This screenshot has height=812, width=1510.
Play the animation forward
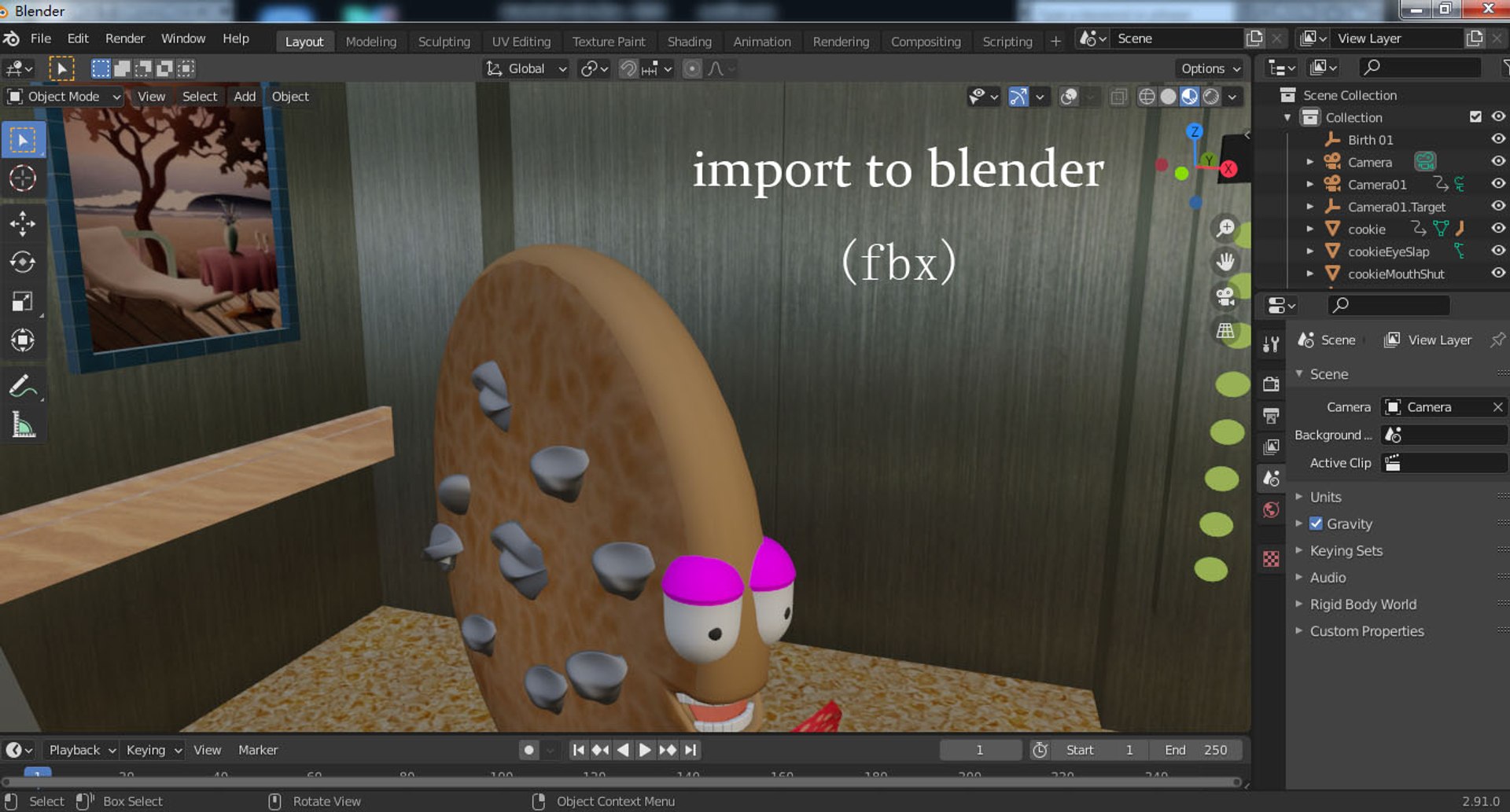[x=645, y=750]
